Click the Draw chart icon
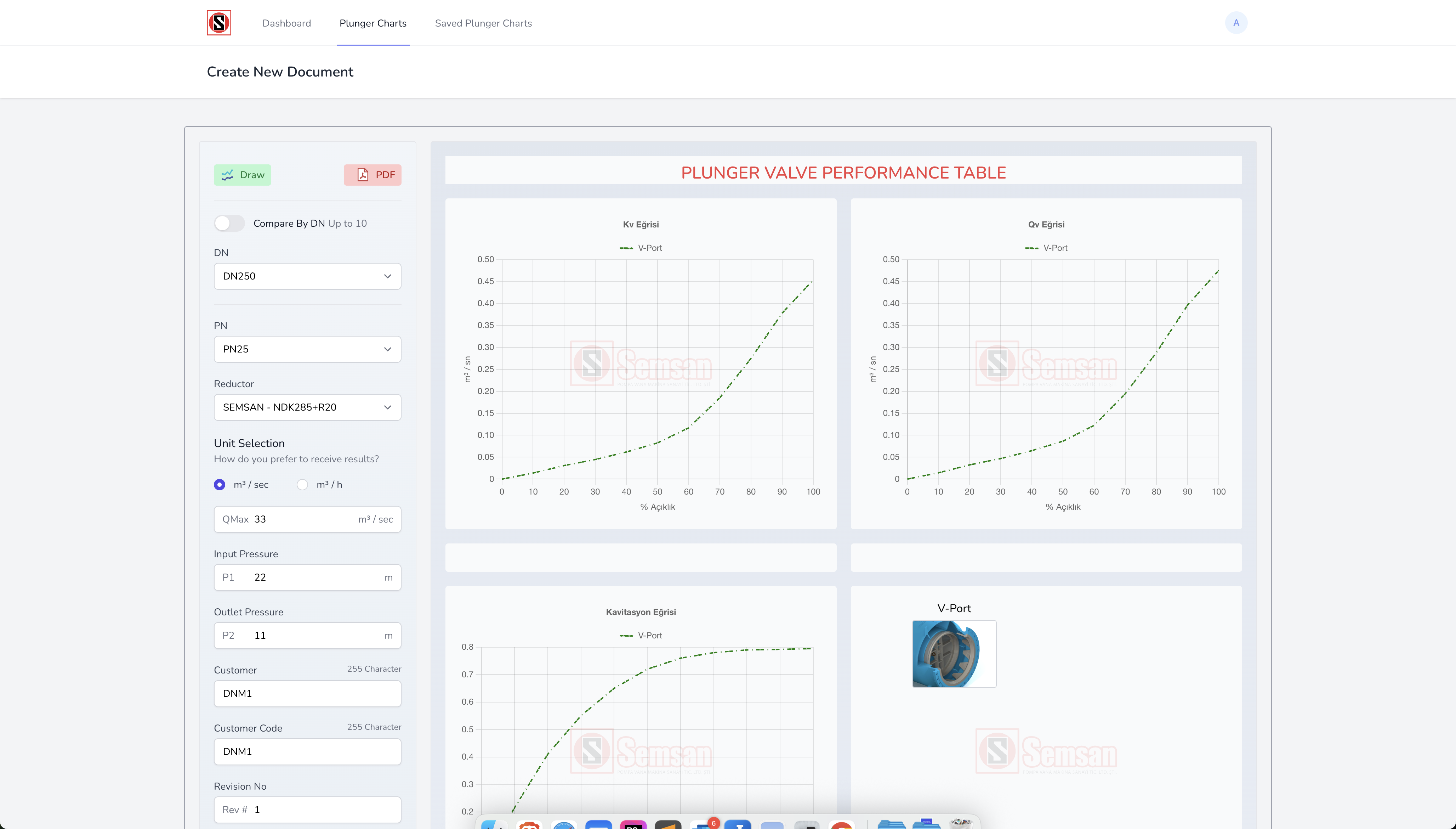 (228, 175)
